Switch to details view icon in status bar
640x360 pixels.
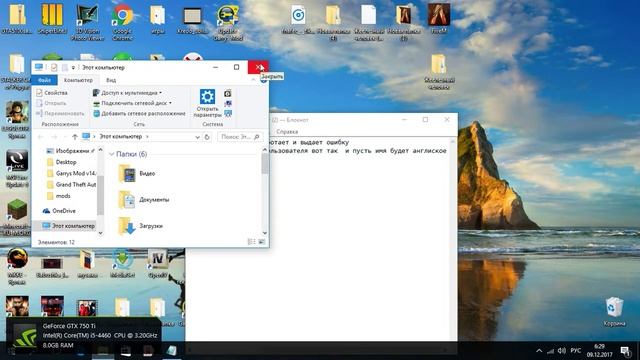(251, 242)
